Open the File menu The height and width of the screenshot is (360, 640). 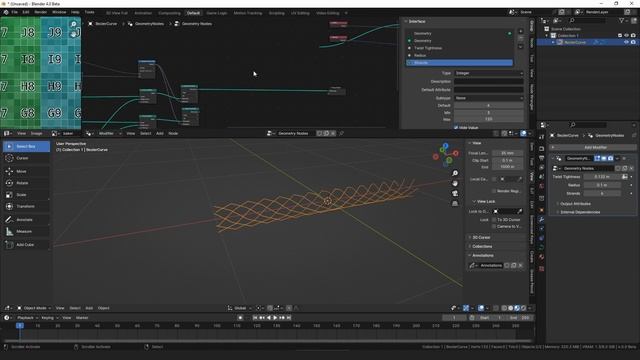point(14,12)
